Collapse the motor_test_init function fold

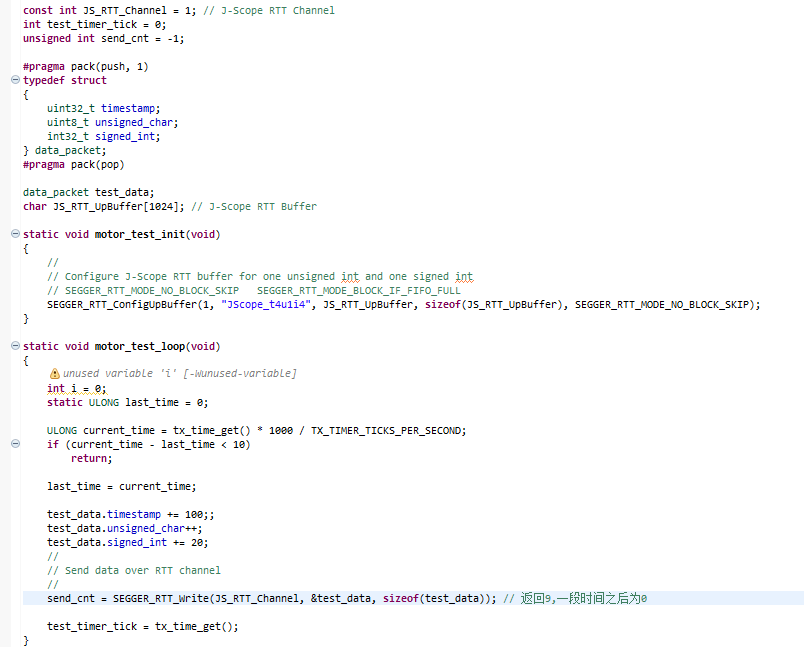coord(14,234)
